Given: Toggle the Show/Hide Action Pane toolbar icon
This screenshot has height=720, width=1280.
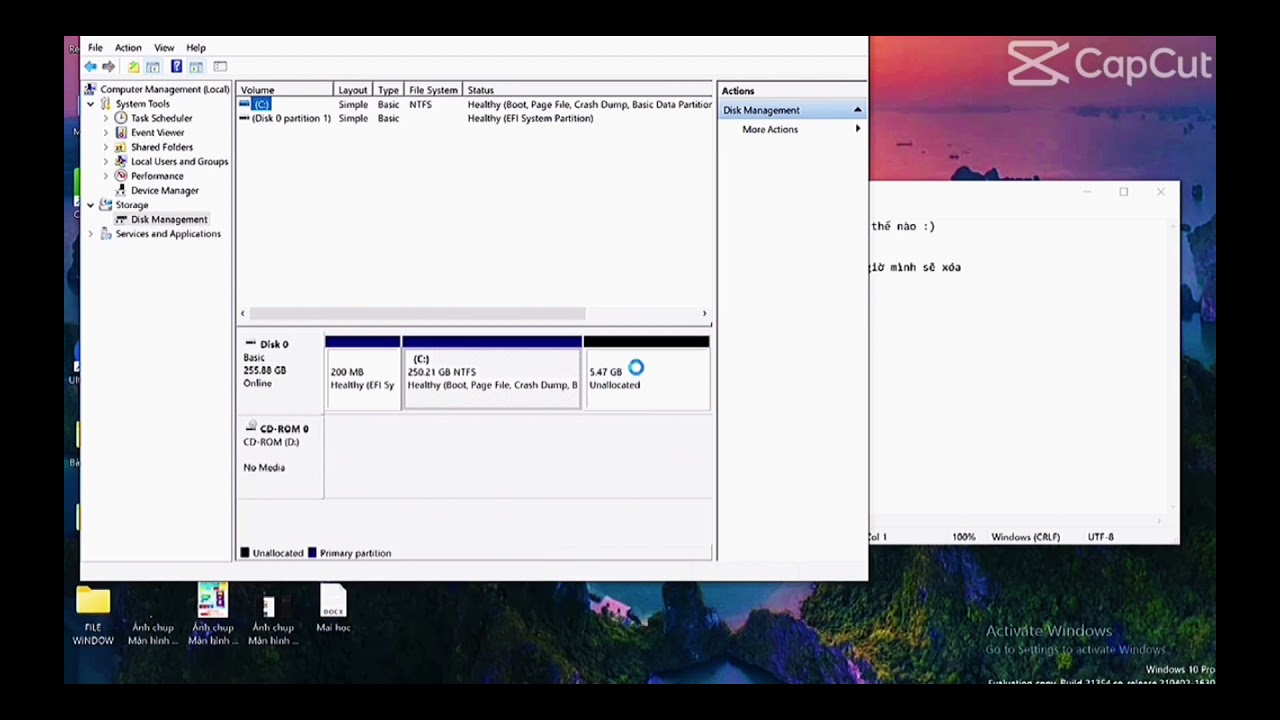Looking at the screenshot, I should click(x=196, y=67).
